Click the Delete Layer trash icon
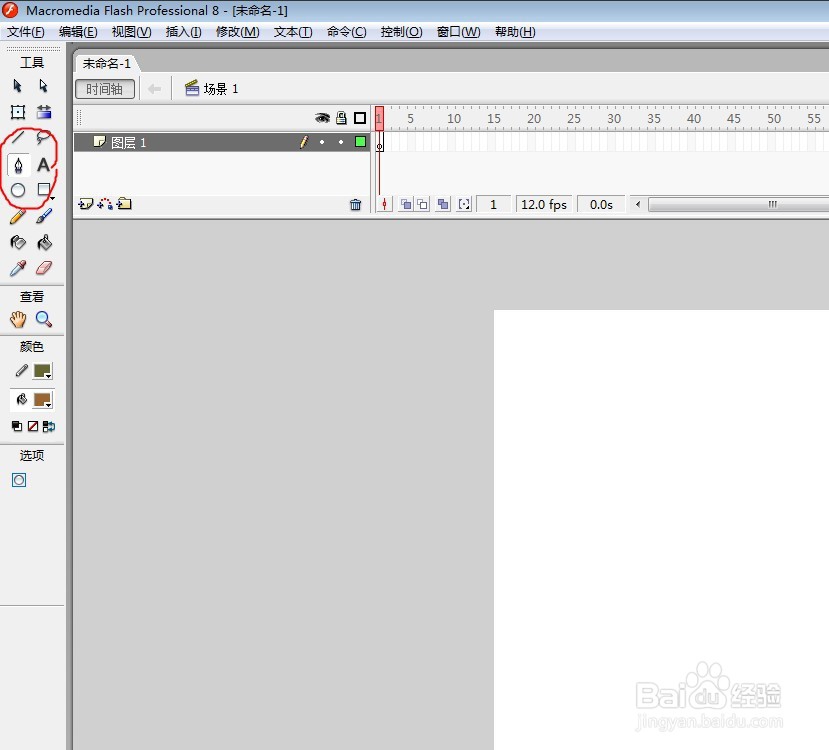829x750 pixels. (355, 205)
